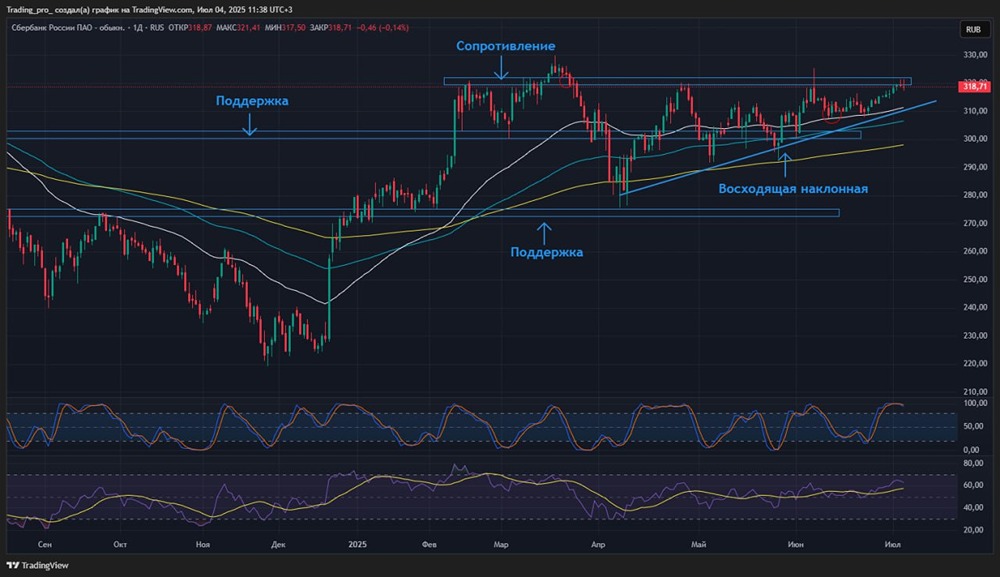The height and width of the screenshot is (577, 1000).
Task: Click the −0,46 (−0,14%) change value
Action: tap(383, 28)
